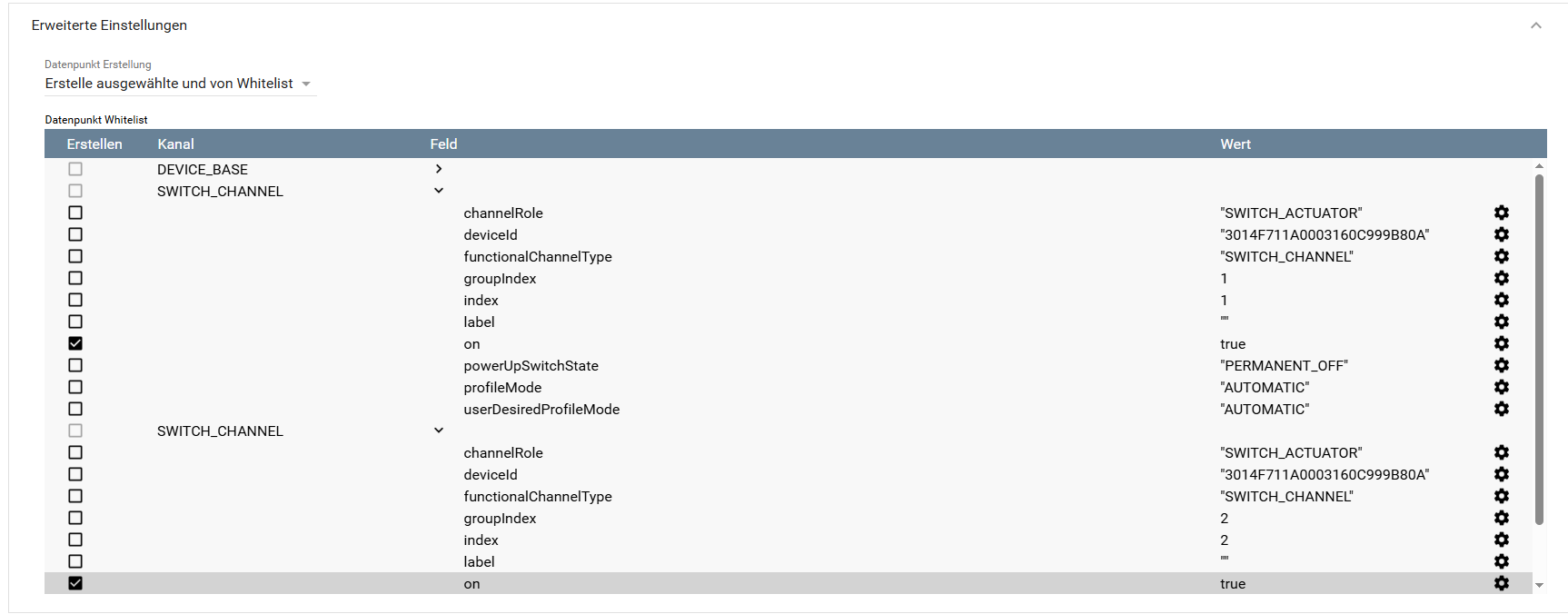The width and height of the screenshot is (1568, 614).
Task: Expand the DEVICE_BASE channel row
Action: (x=439, y=169)
